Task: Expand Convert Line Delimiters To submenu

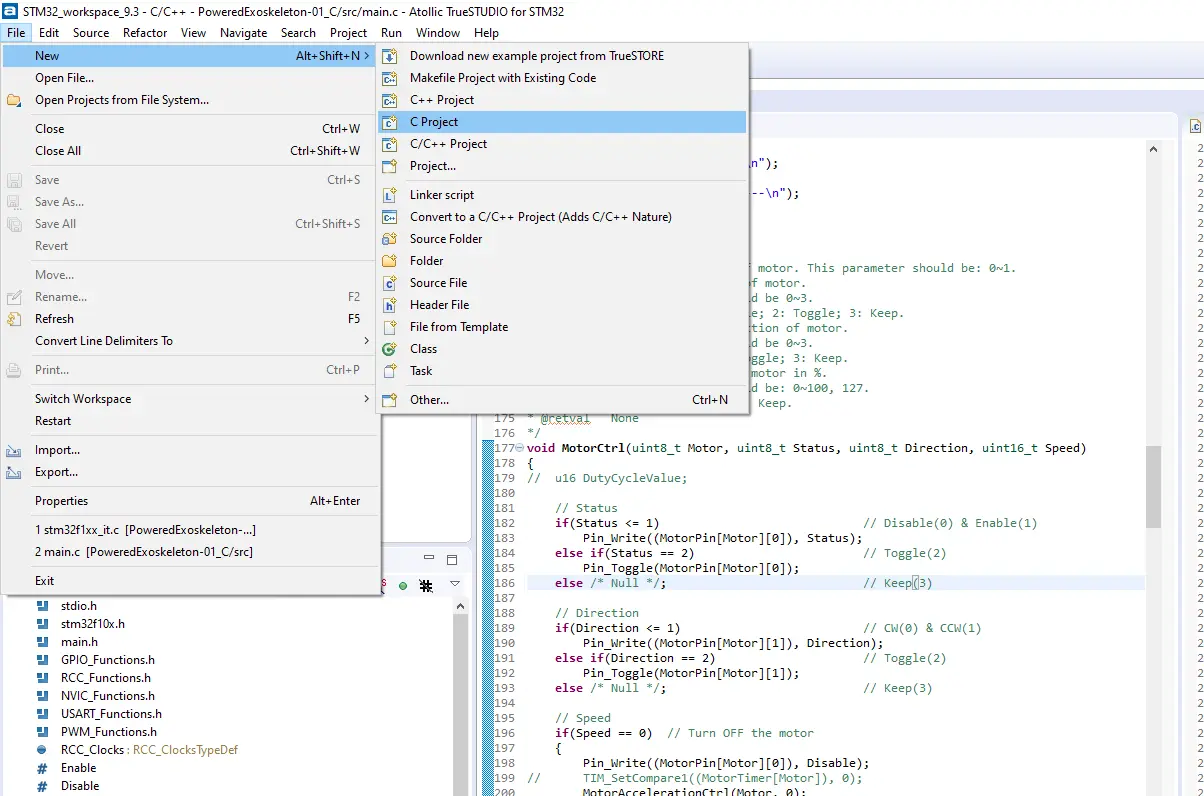Action: click(189, 341)
